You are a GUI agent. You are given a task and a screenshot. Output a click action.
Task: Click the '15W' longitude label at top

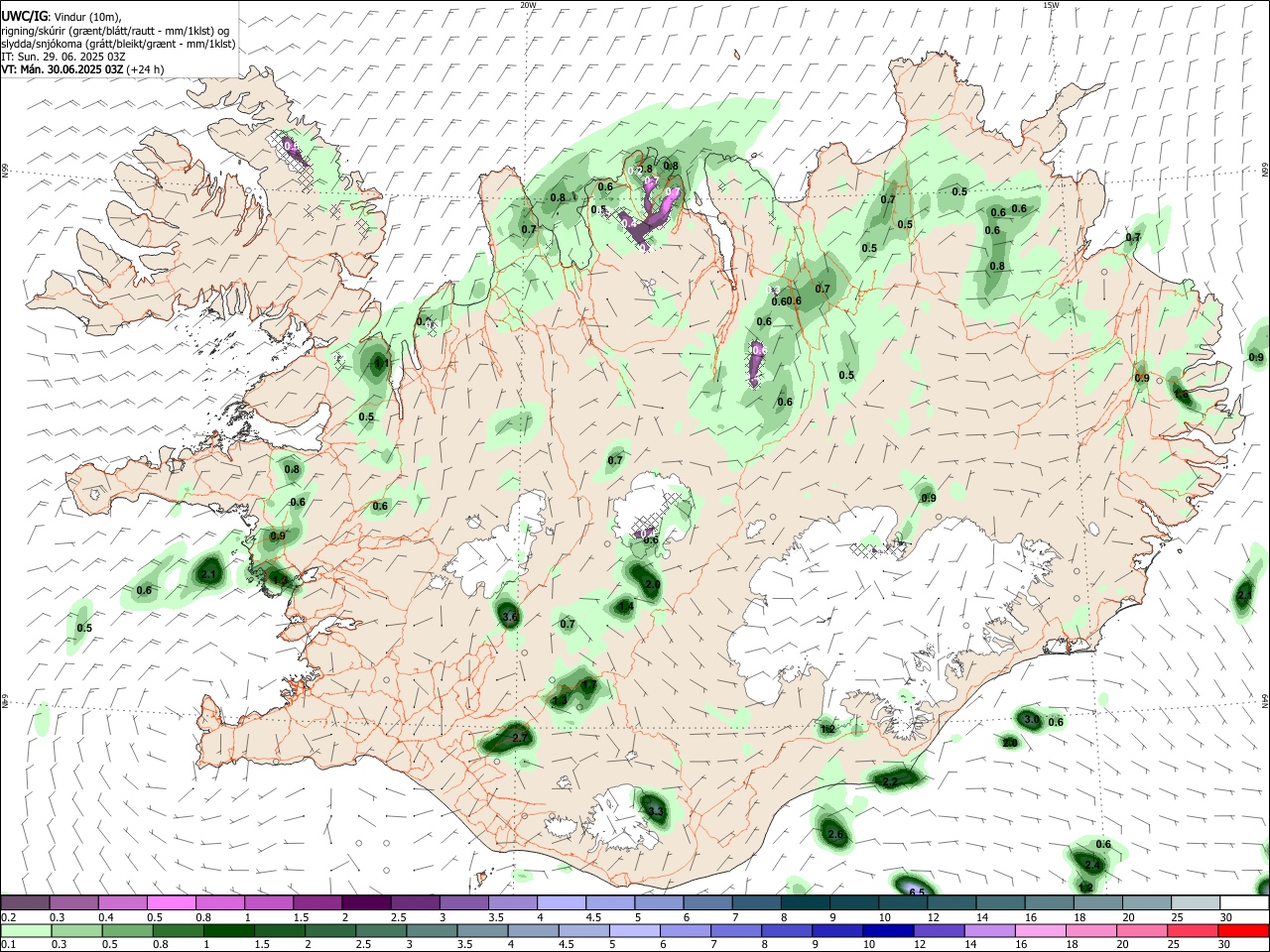[x=1051, y=5]
